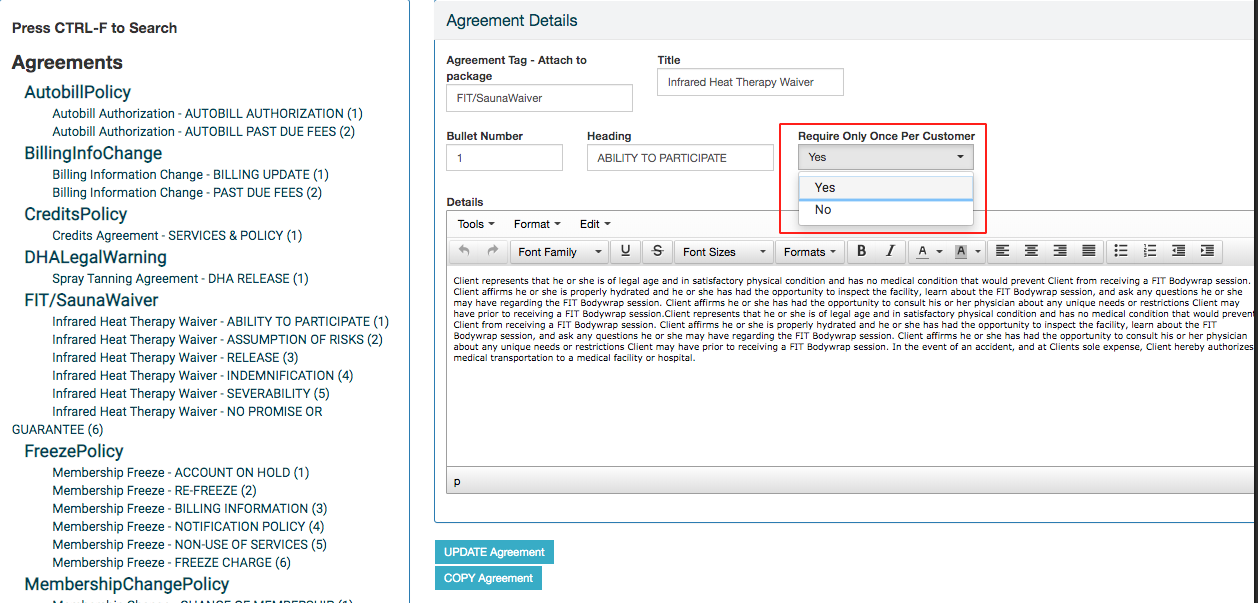This screenshot has width=1258, height=603.
Task: Apply the background color button
Action: pyautogui.click(x=961, y=251)
